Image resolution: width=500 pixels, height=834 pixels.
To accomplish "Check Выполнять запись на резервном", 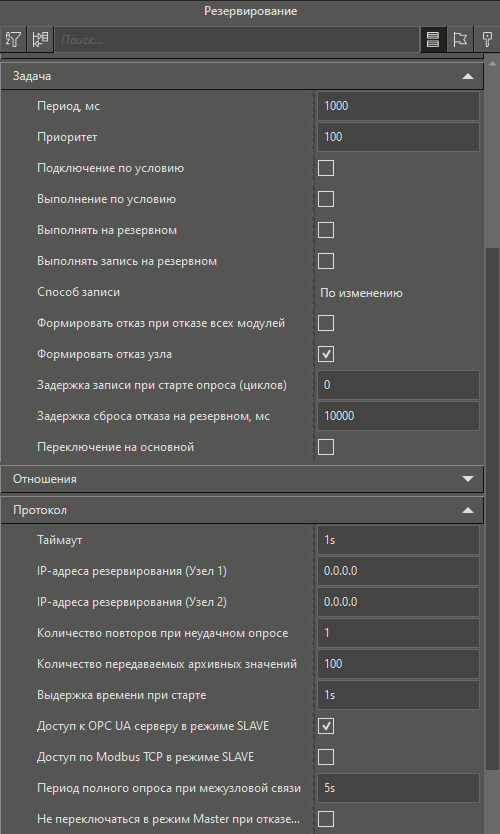I will pos(326,261).
